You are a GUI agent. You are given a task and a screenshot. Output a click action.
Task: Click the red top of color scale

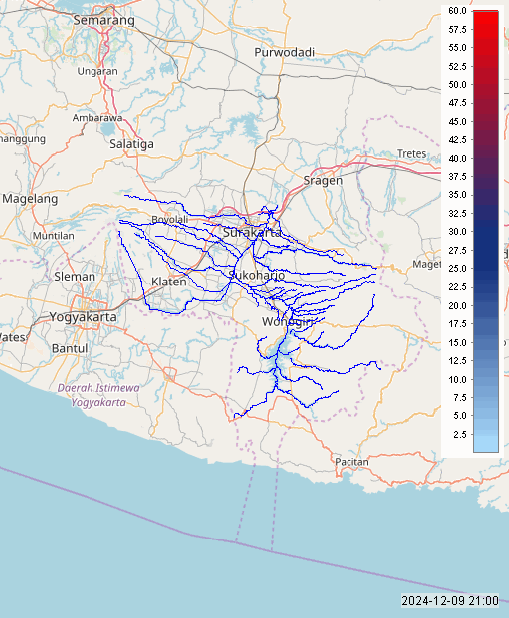pyautogui.click(x=486, y=17)
